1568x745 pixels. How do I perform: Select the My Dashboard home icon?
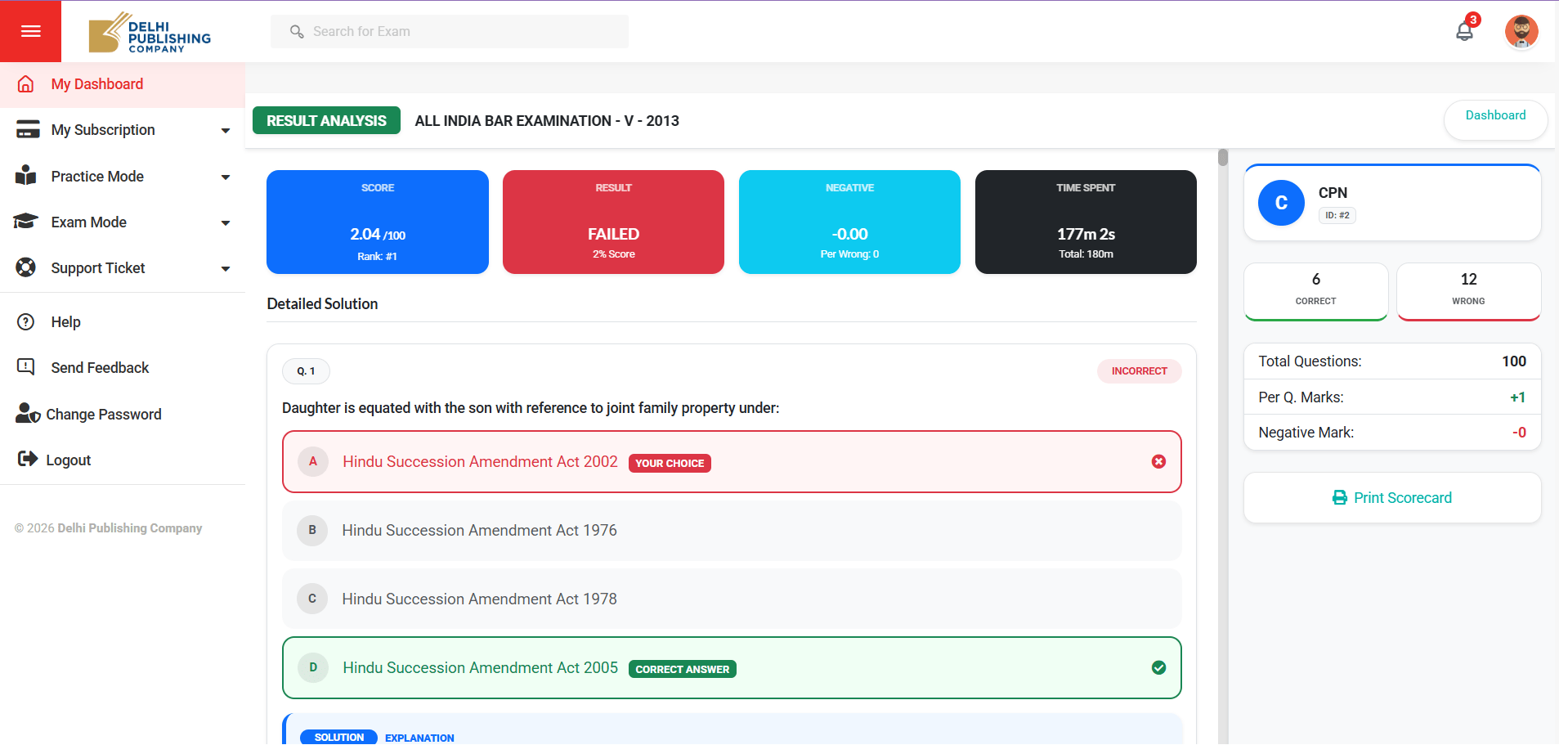(25, 84)
